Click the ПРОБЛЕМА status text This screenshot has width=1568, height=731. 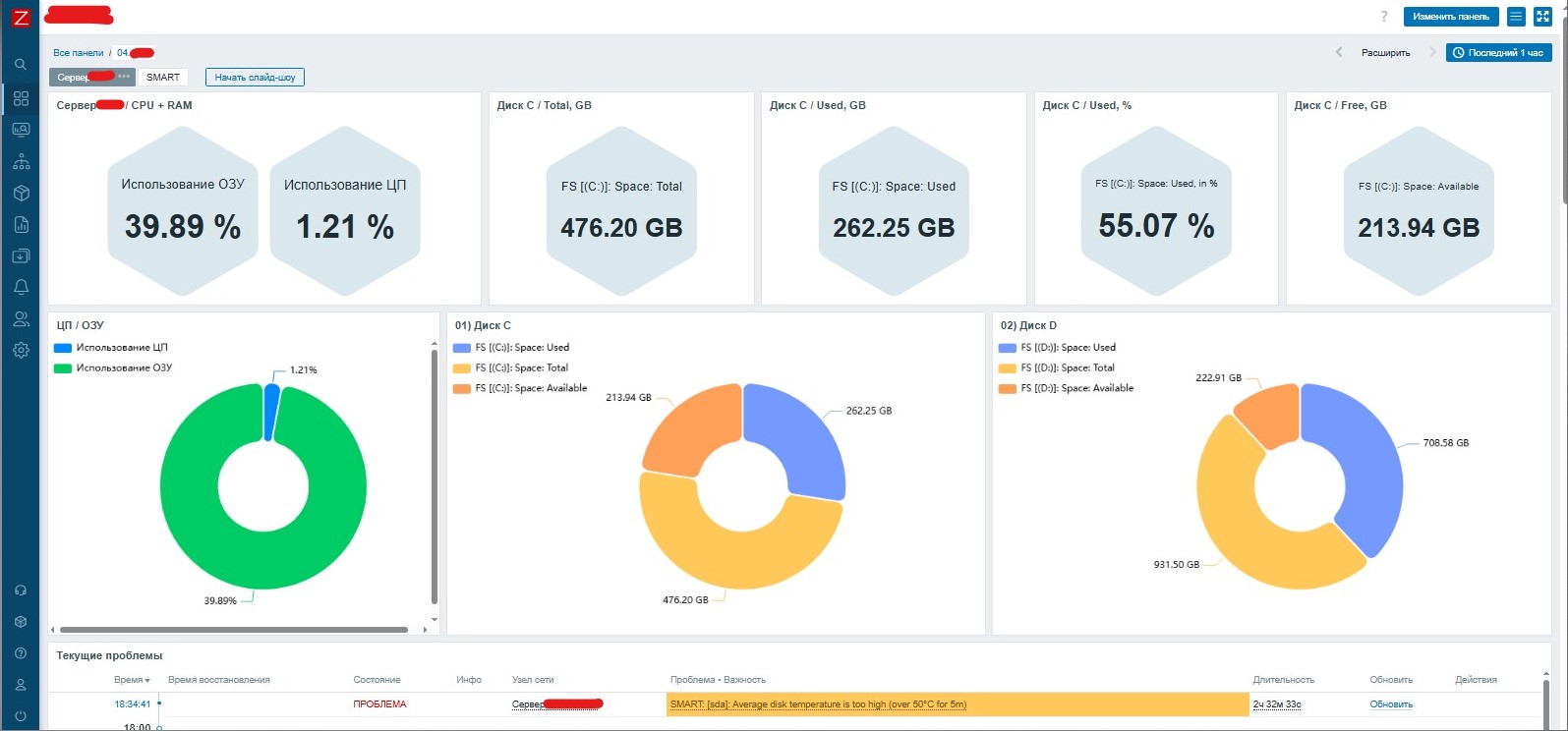click(x=379, y=704)
